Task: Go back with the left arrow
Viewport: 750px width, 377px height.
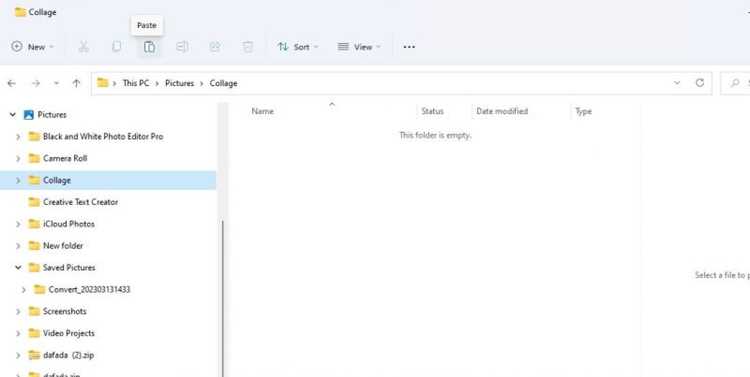Action: pyautogui.click(x=11, y=83)
